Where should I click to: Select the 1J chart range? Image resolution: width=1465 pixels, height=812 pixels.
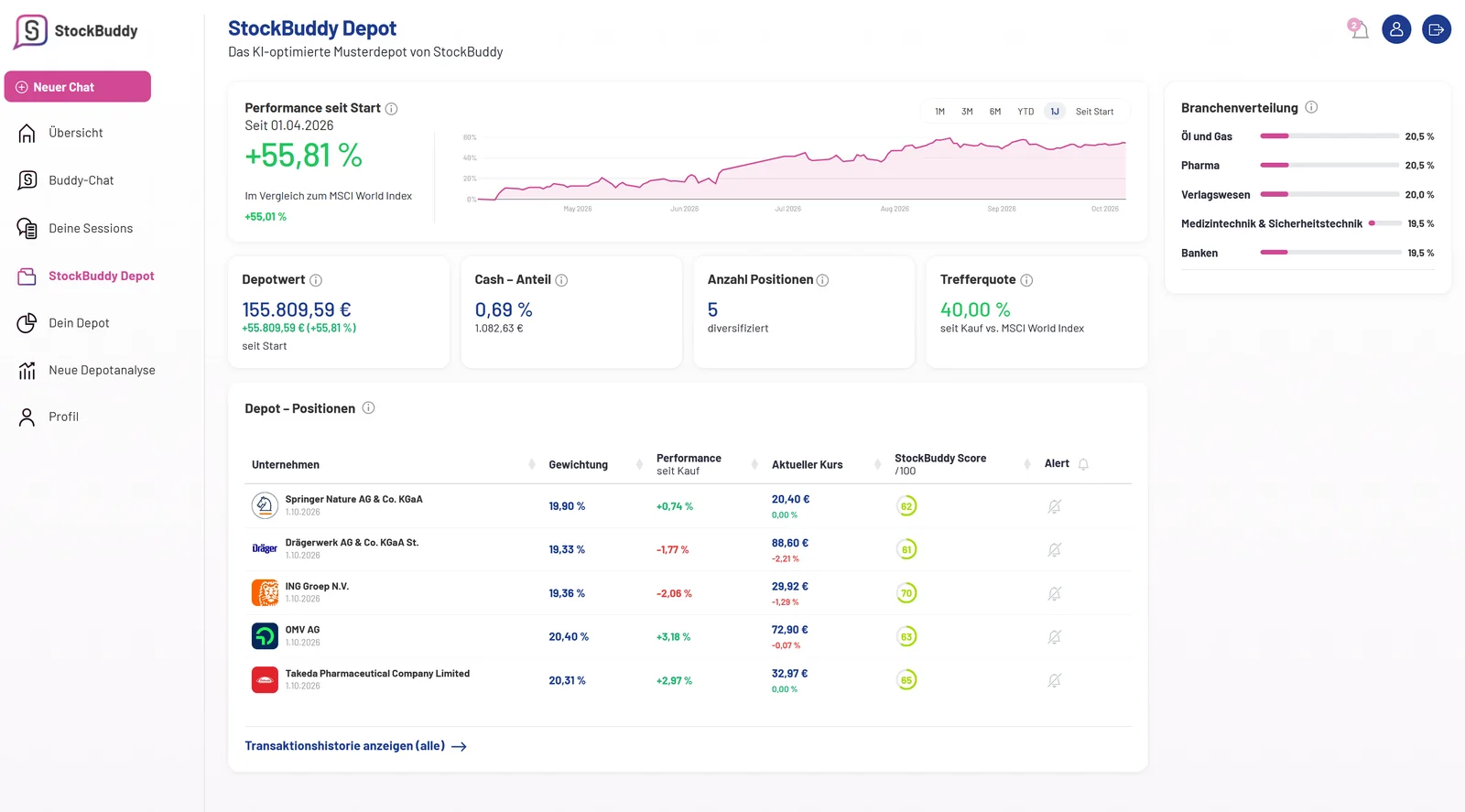[x=1055, y=112]
